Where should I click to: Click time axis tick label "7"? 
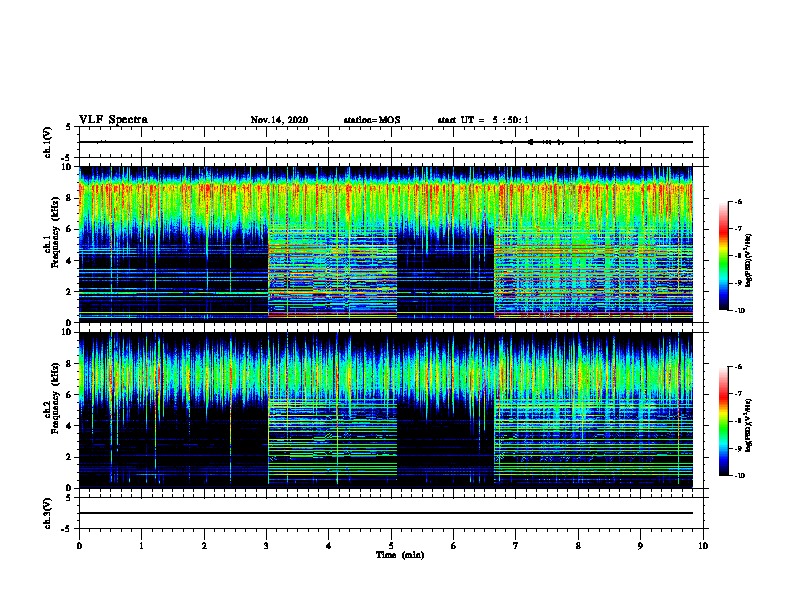[516, 546]
